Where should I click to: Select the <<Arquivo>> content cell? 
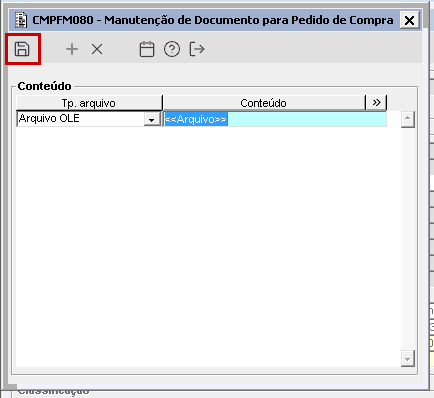click(x=275, y=119)
